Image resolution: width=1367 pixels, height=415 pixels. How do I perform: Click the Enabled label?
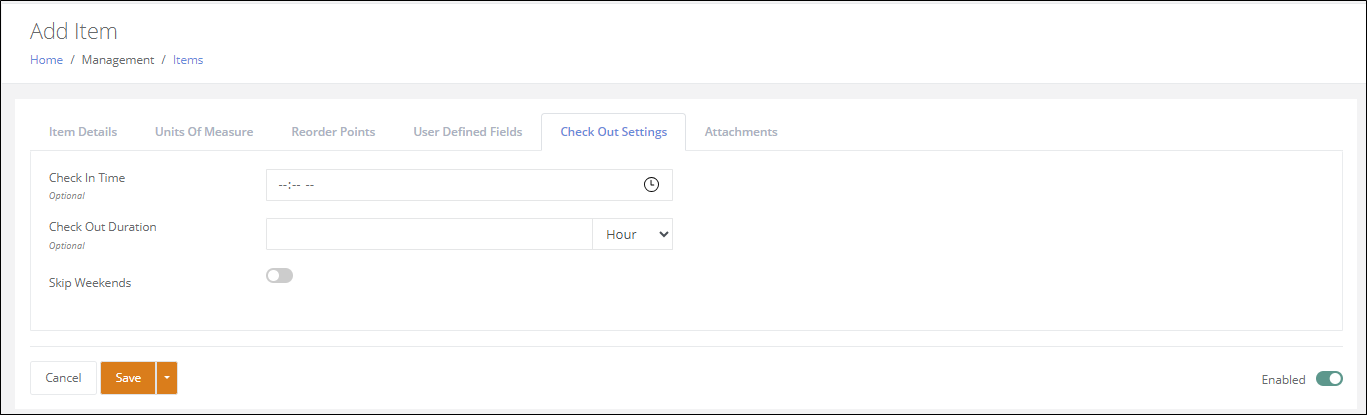point(1284,380)
